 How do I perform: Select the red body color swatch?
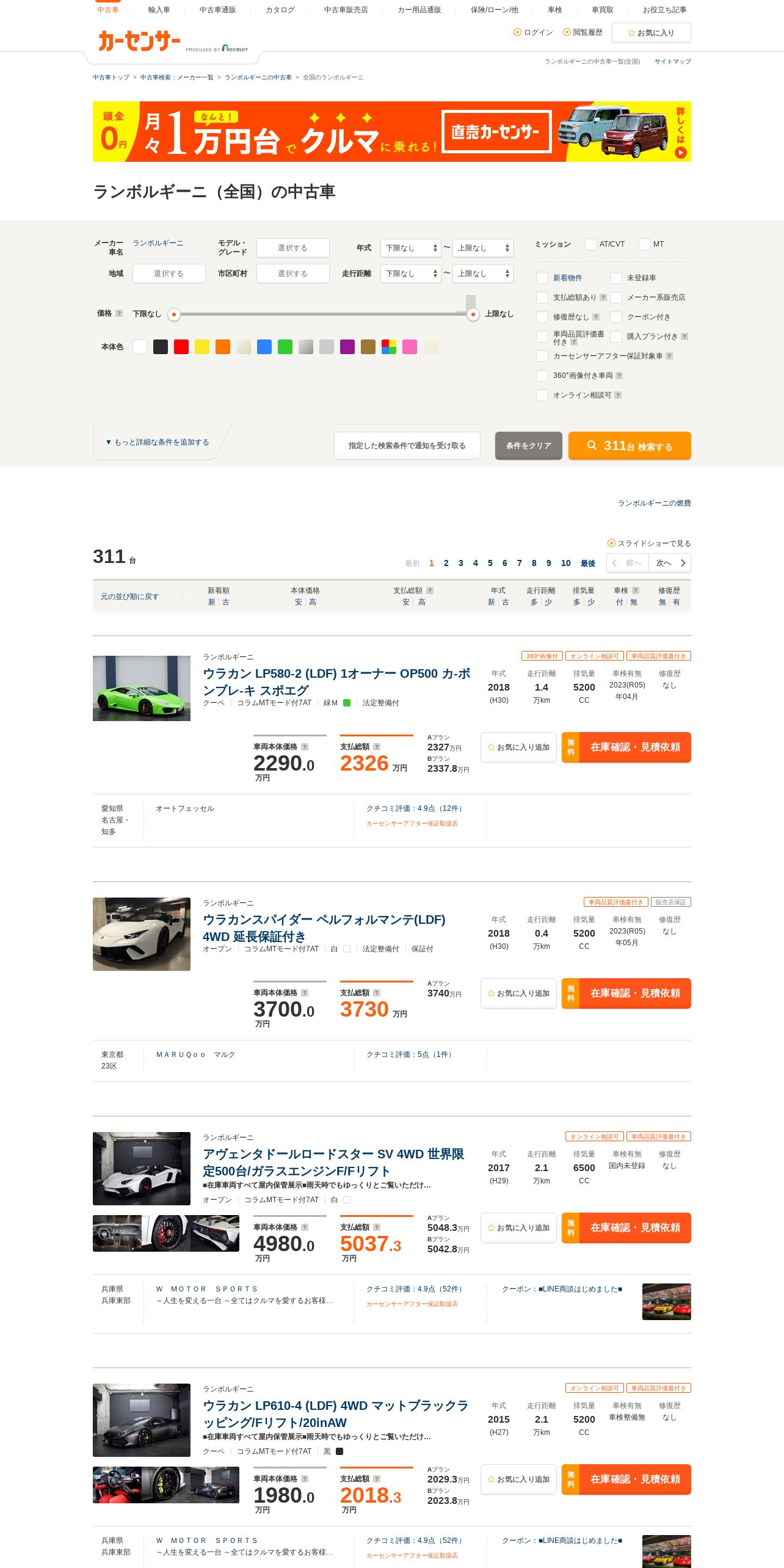coord(181,347)
